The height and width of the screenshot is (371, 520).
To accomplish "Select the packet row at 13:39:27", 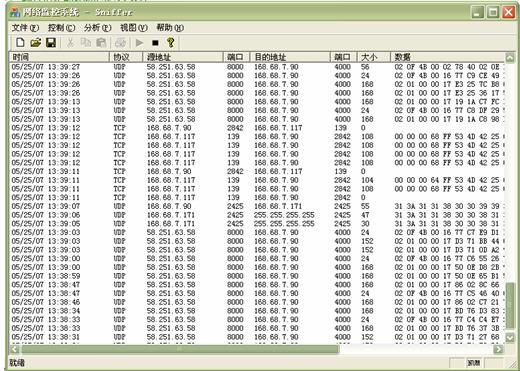I will pyautogui.click(x=257, y=67).
